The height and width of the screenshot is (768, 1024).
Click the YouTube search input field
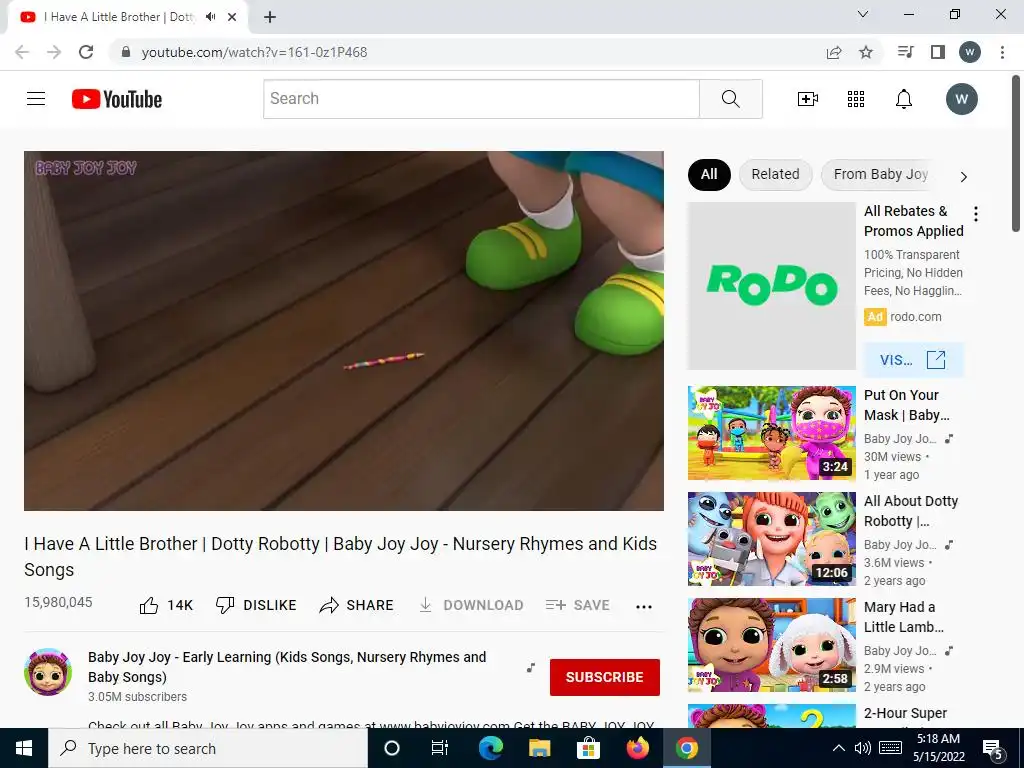(x=481, y=99)
